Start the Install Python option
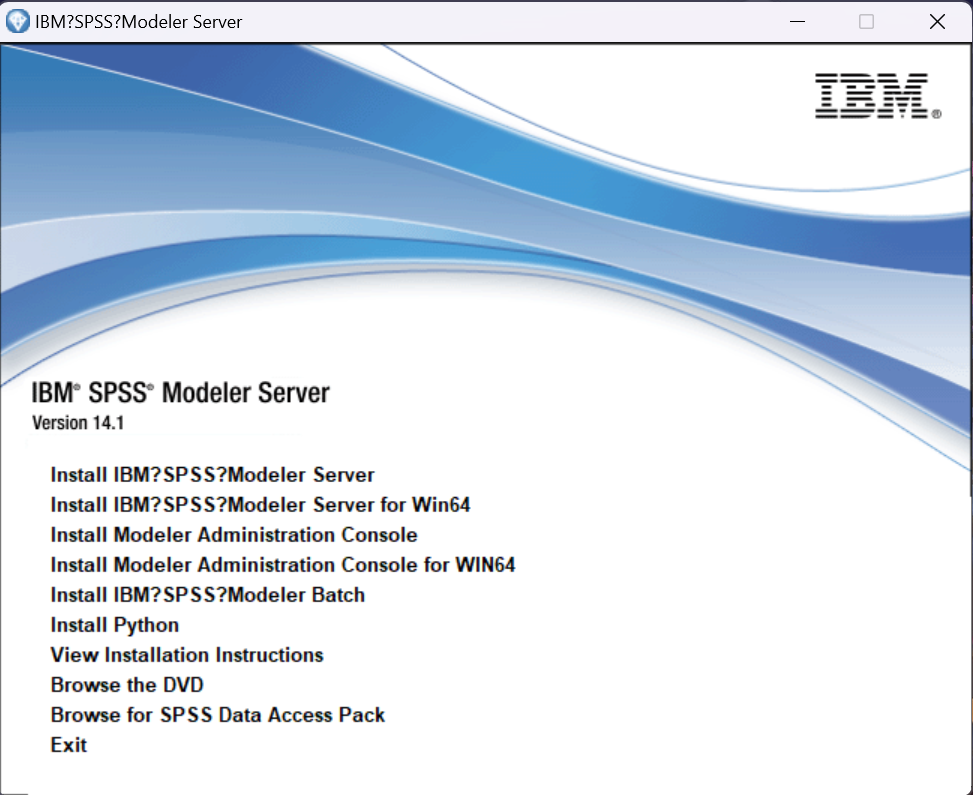Viewport: 973px width, 795px height. [115, 625]
